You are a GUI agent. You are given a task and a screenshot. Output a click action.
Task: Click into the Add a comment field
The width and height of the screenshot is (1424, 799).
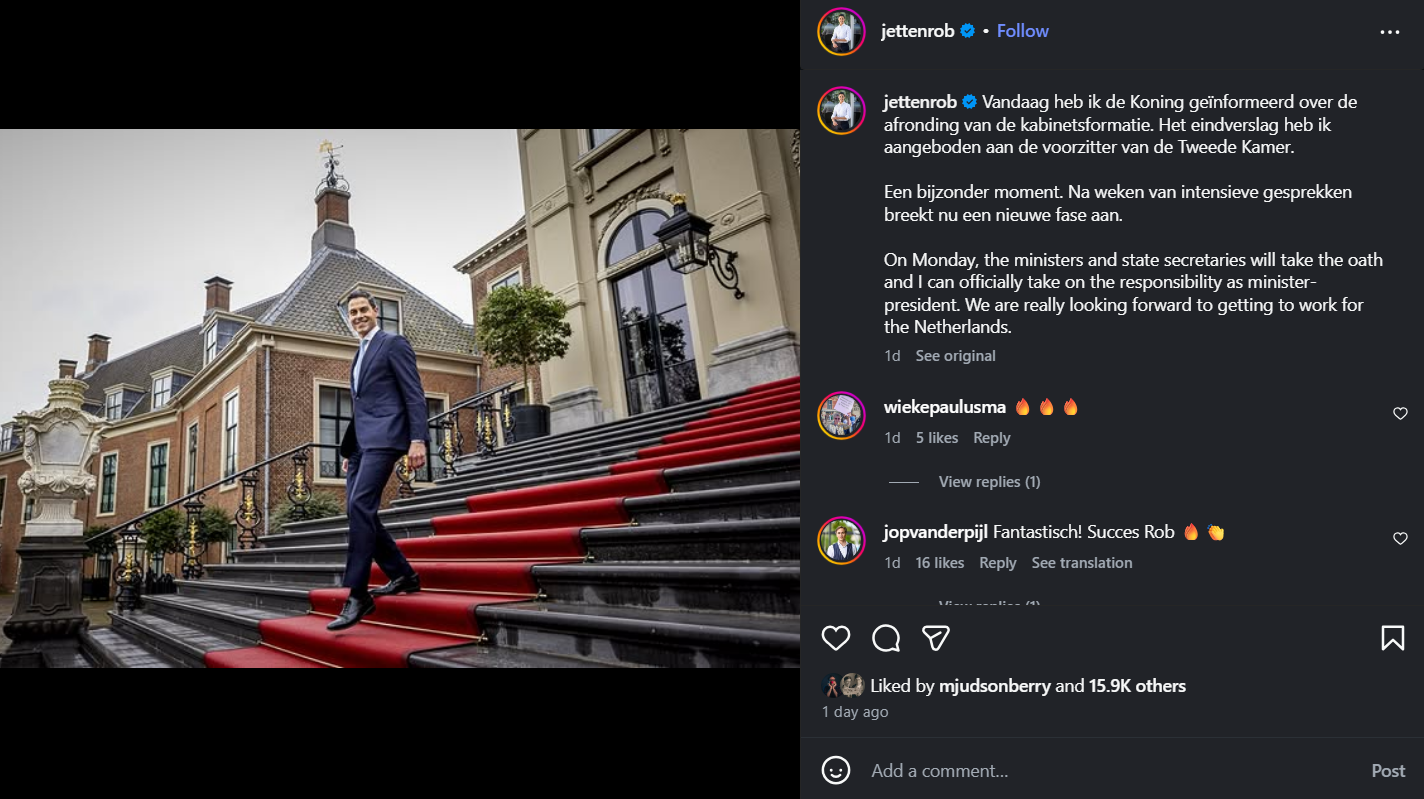click(1100, 771)
